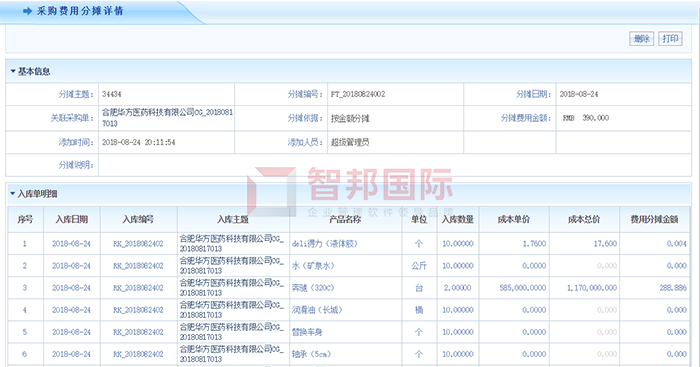Open RK_2018082402 link in row 5
This screenshot has height=367, width=700.
[138, 332]
